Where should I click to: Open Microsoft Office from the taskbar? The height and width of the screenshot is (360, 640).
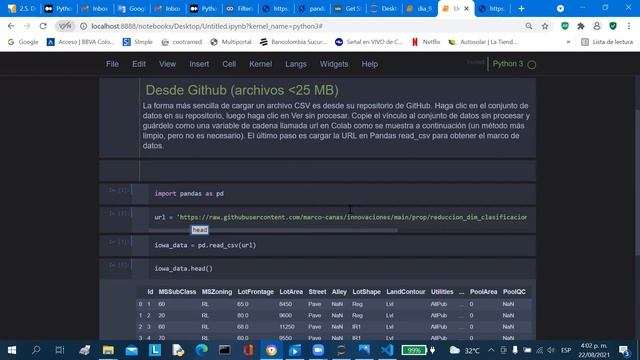click(x=248, y=350)
